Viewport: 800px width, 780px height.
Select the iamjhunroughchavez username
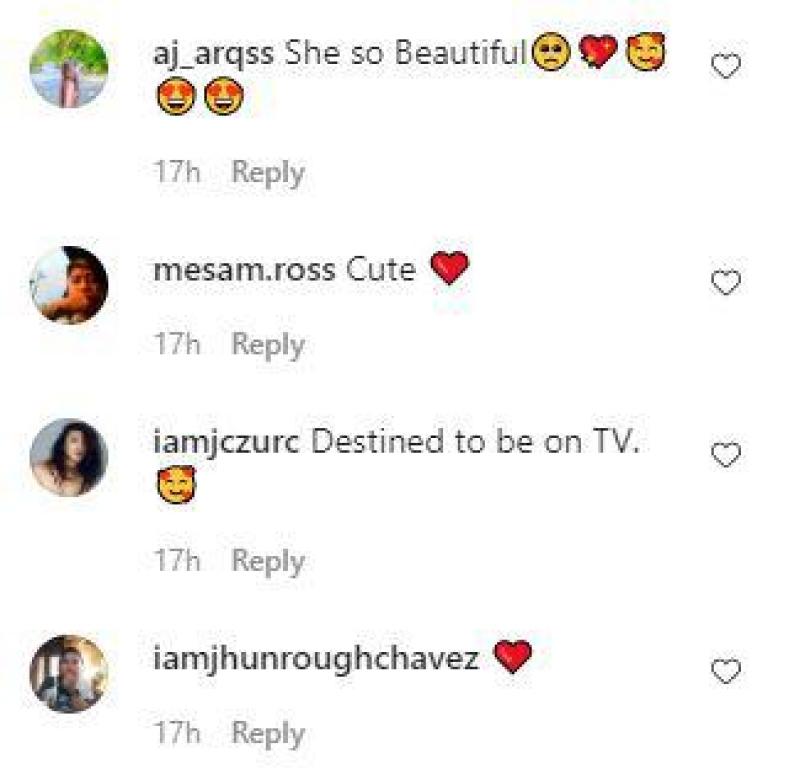point(316,659)
